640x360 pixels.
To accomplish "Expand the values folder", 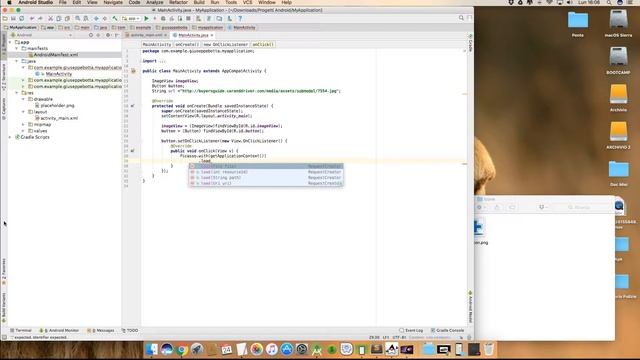I will [23, 131].
